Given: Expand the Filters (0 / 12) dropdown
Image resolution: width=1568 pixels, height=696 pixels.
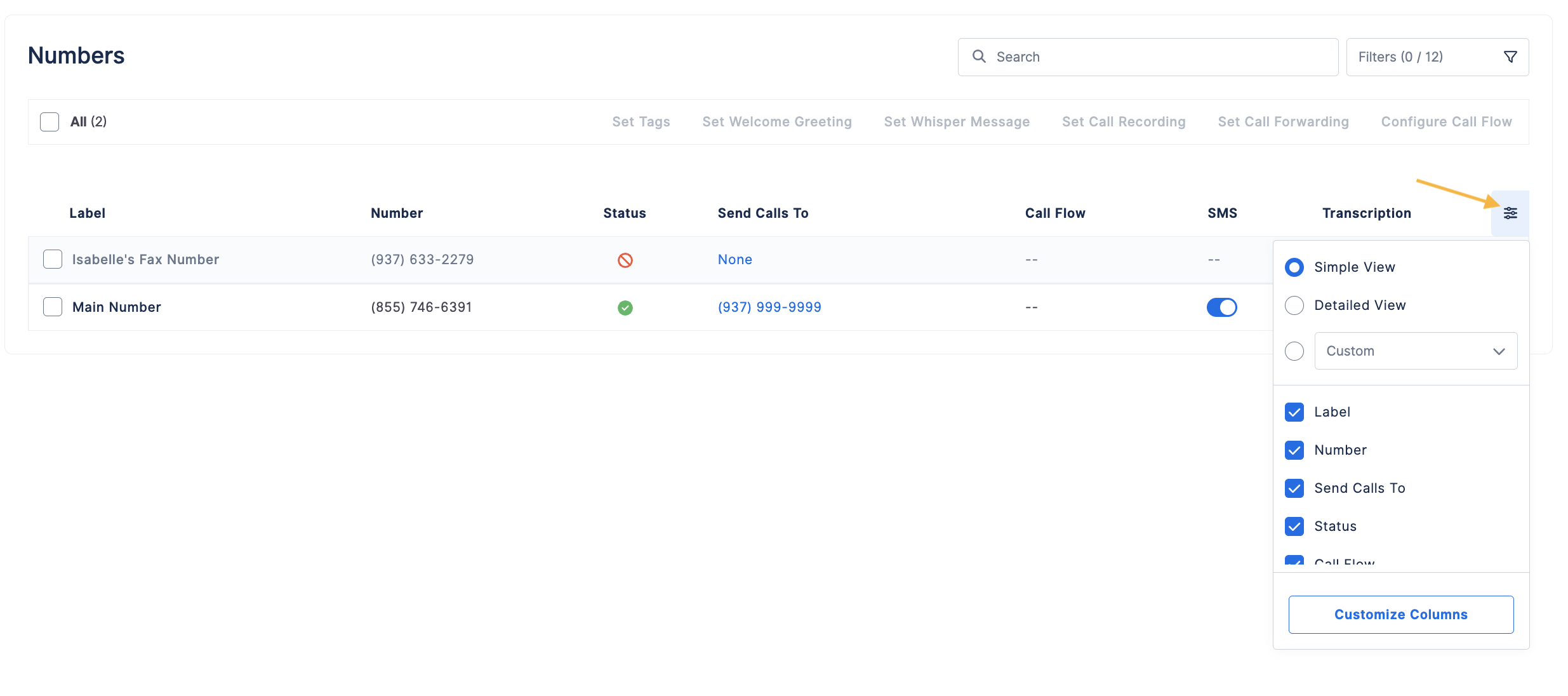Looking at the screenshot, I should (x=1437, y=57).
